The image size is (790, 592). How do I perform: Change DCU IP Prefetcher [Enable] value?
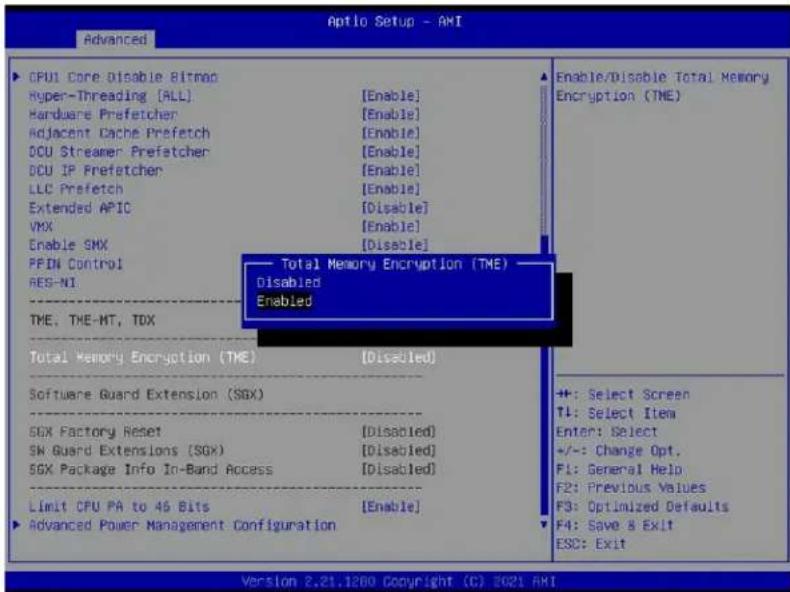coord(390,170)
